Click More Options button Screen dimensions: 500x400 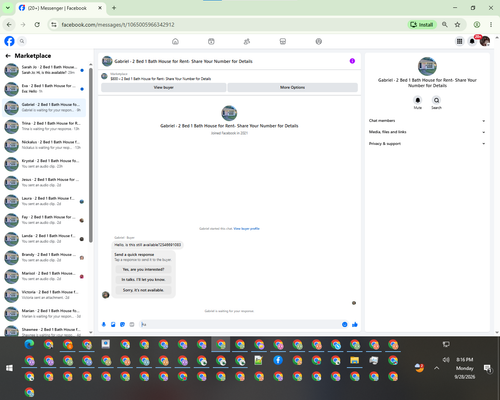pos(292,87)
